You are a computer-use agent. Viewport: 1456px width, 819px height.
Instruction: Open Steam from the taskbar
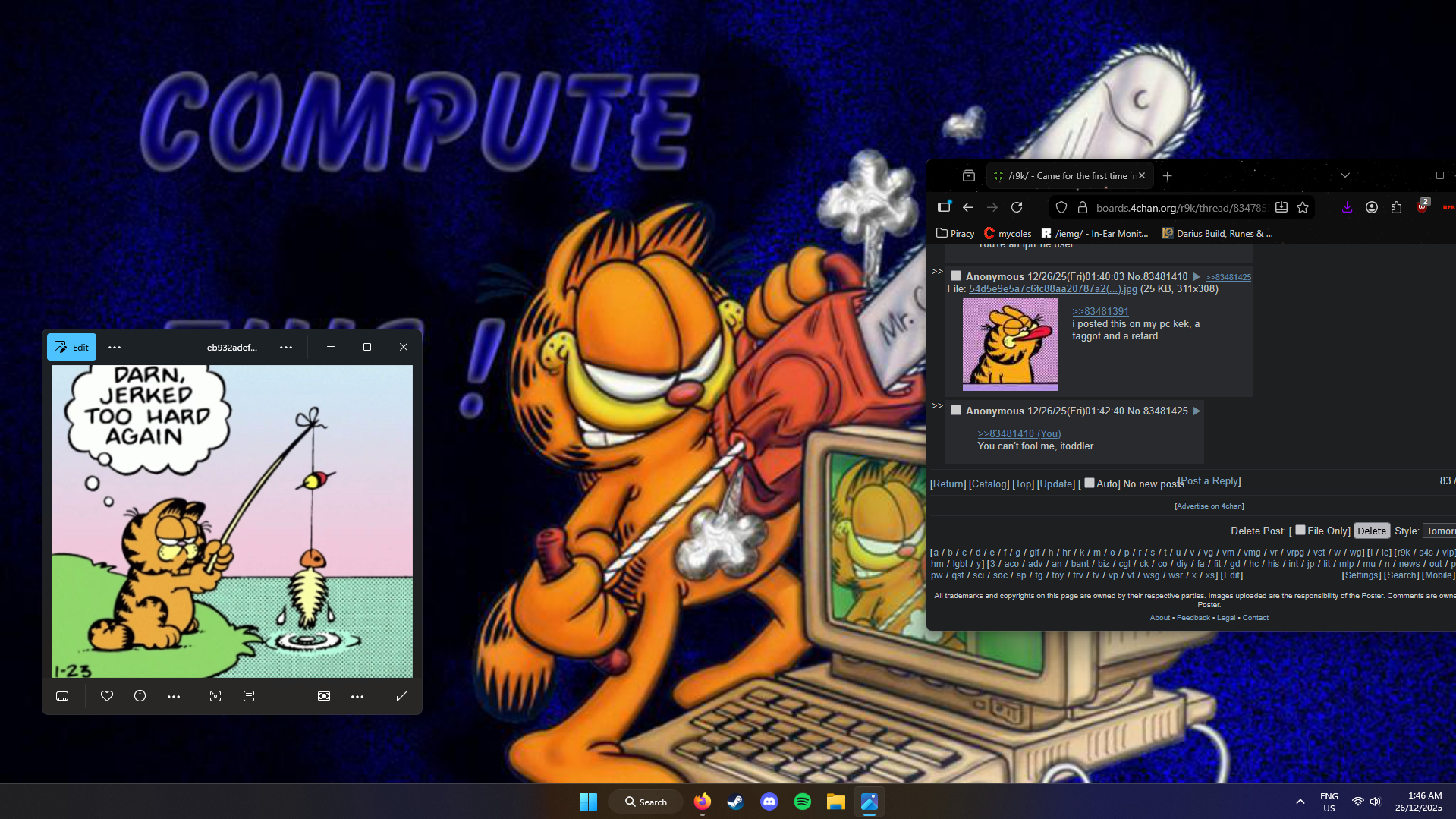[735, 802]
